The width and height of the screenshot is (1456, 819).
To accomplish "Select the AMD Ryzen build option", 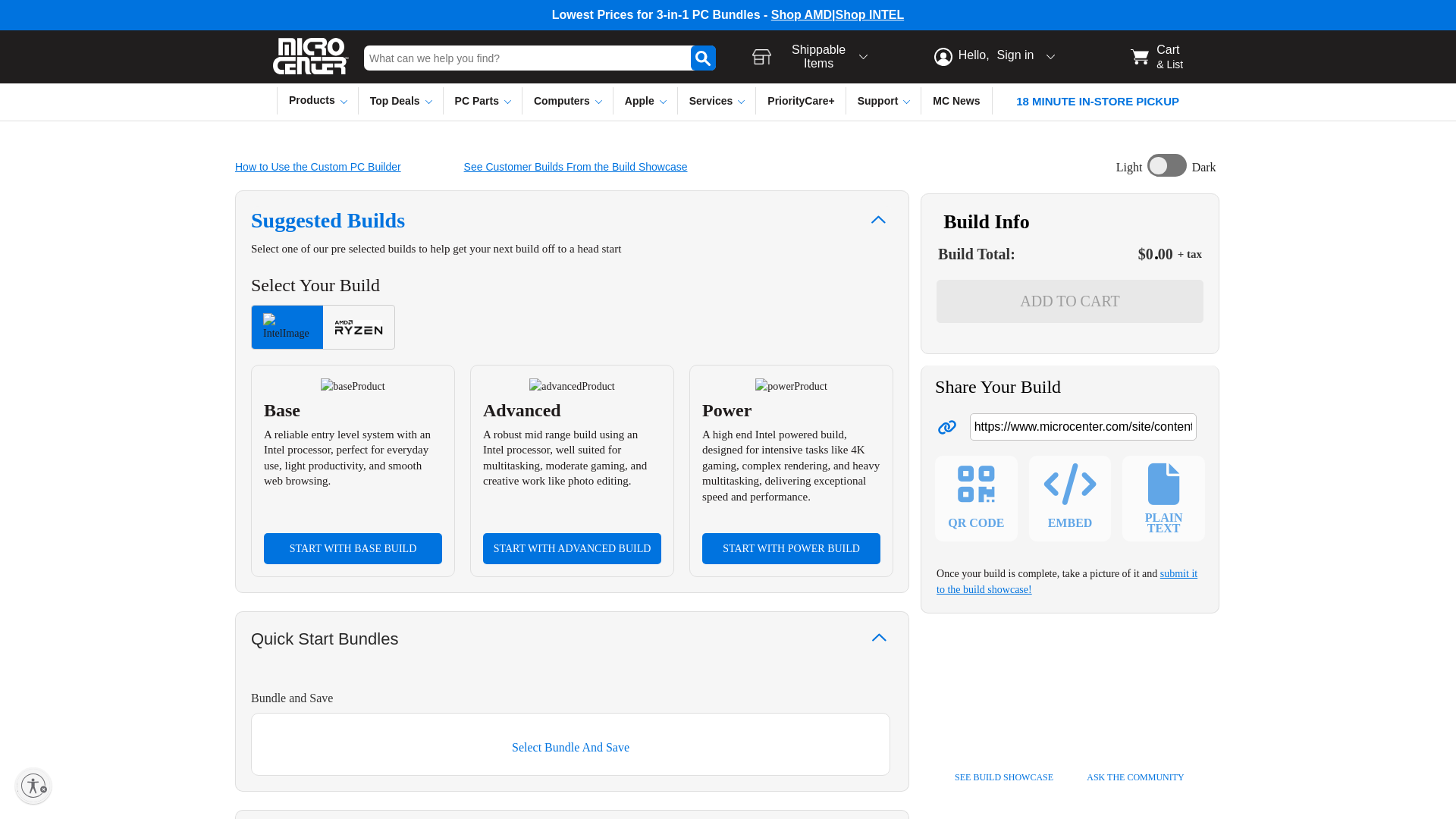I will pyautogui.click(x=359, y=327).
